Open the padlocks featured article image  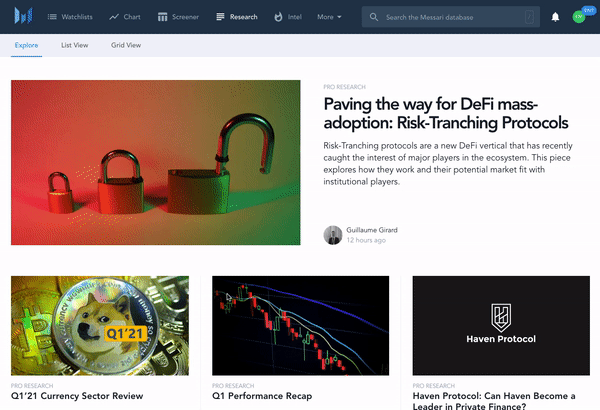coord(156,162)
